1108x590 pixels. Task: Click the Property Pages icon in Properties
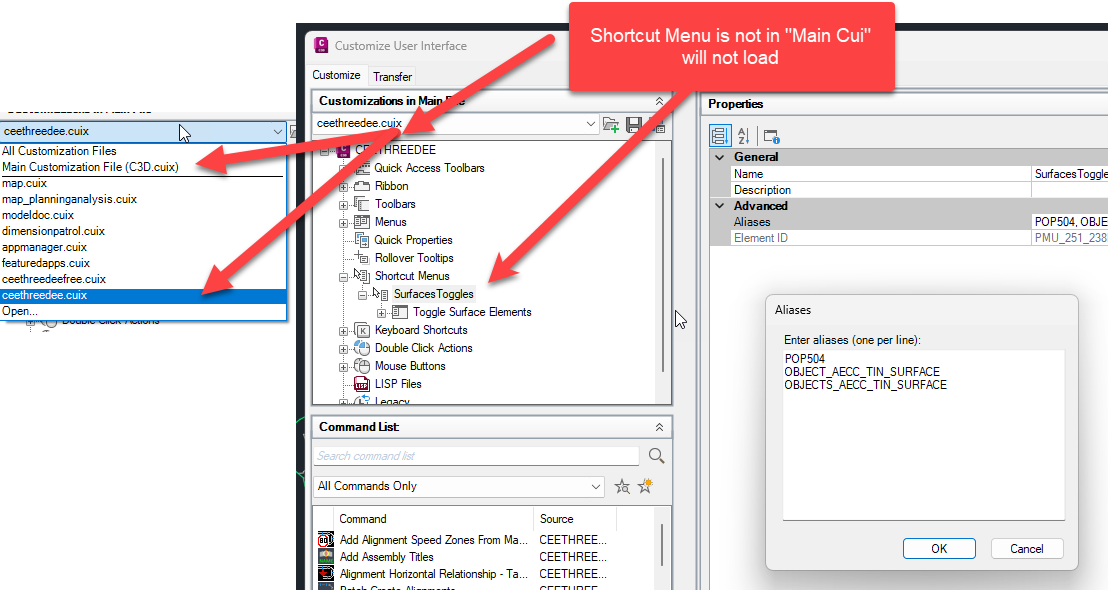[x=771, y=136]
